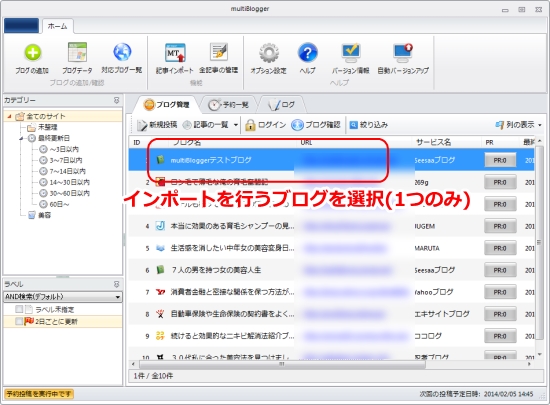Select 3~7日以内 filter in the tree
The image size is (550, 405).
pos(66,160)
